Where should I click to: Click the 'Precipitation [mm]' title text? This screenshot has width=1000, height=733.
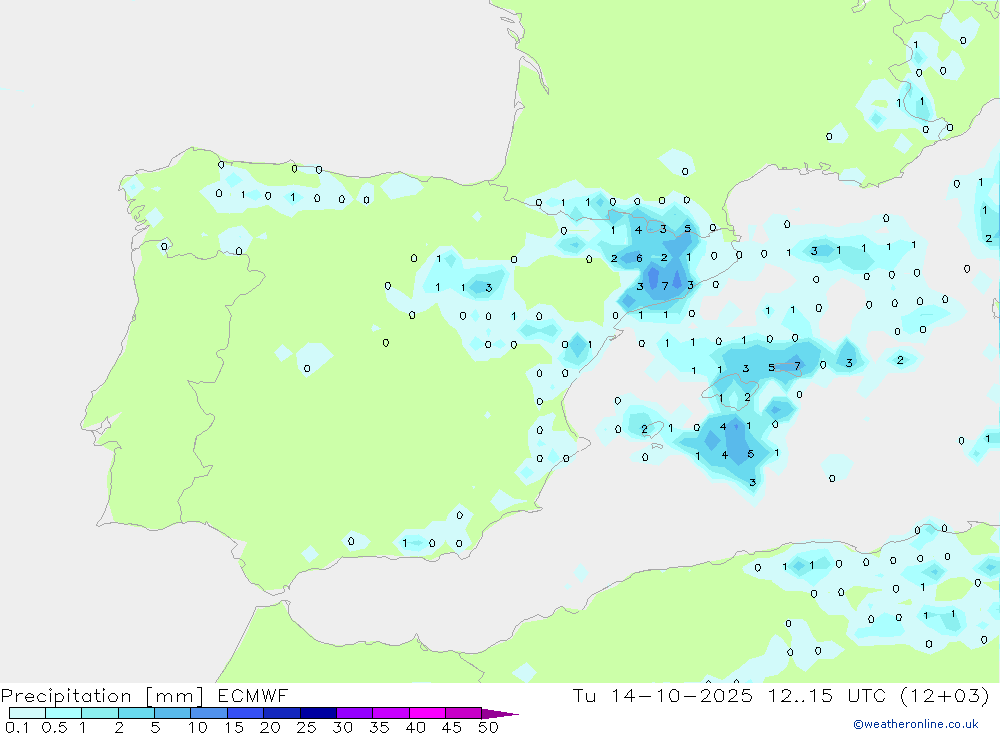click(x=103, y=696)
